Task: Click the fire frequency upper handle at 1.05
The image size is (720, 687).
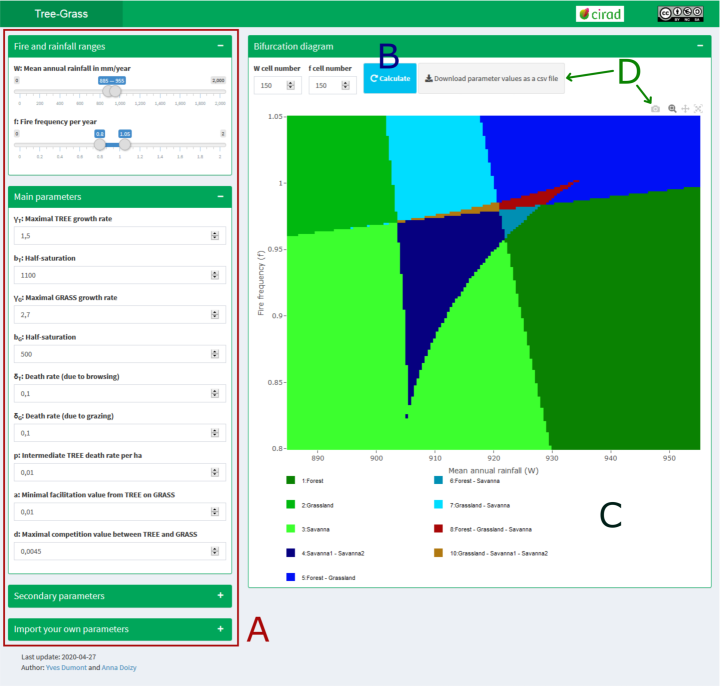Action: pyautogui.click(x=125, y=145)
